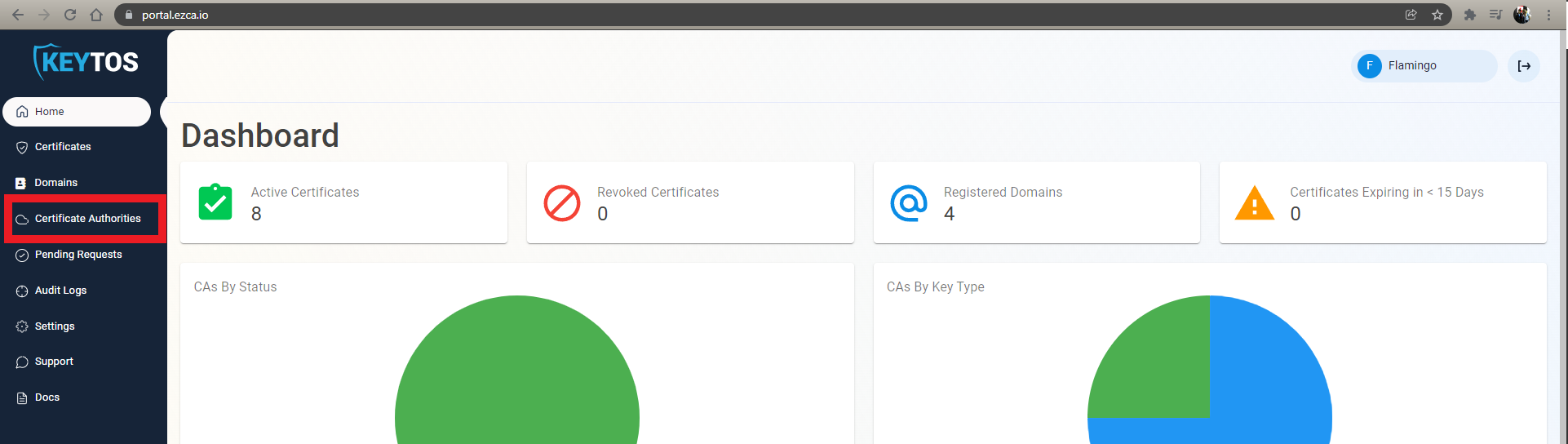Screen dimensions: 1568x444
Task: Click the Registered Domains count 4
Action: tap(950, 214)
